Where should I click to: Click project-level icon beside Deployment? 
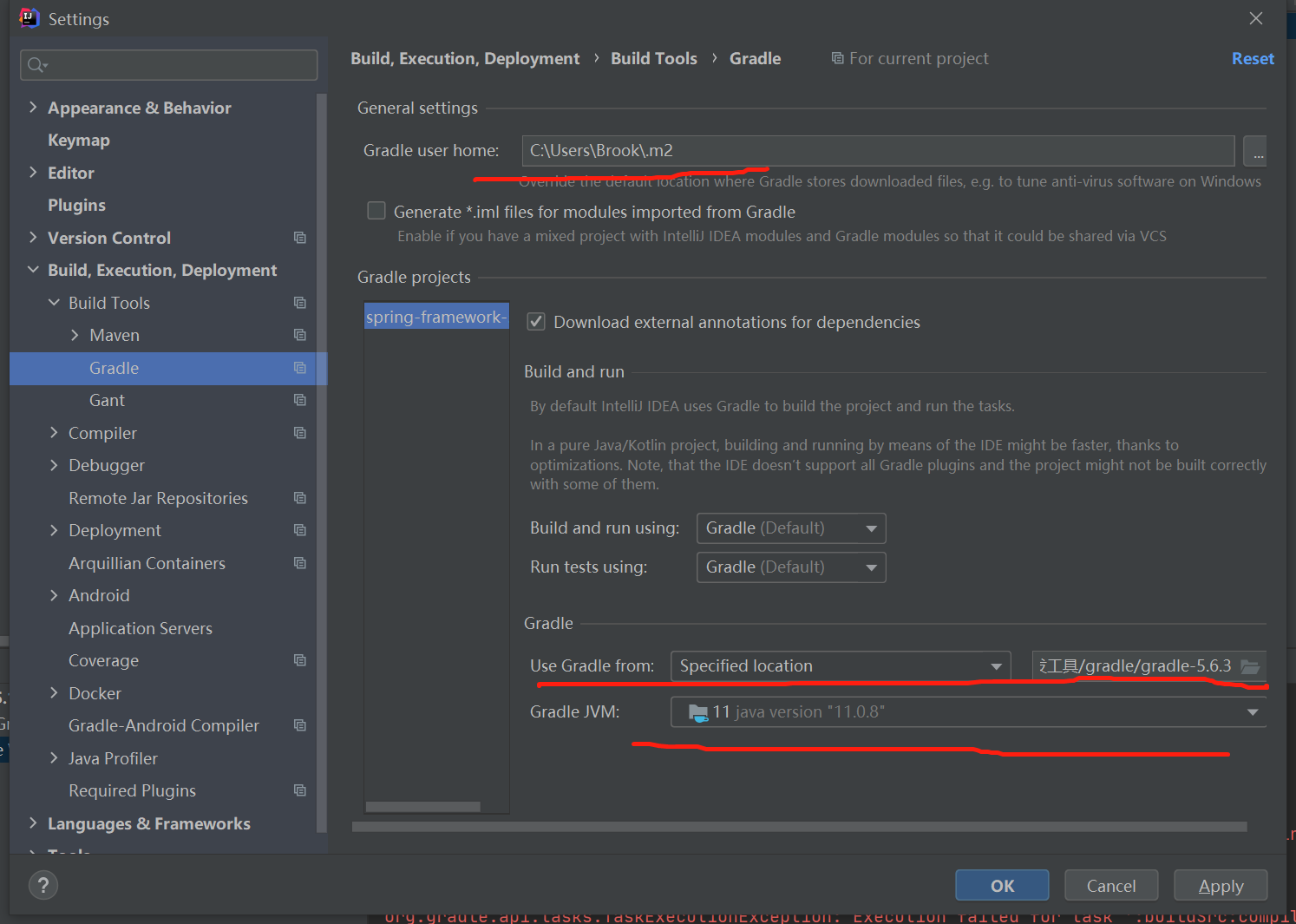click(x=300, y=530)
